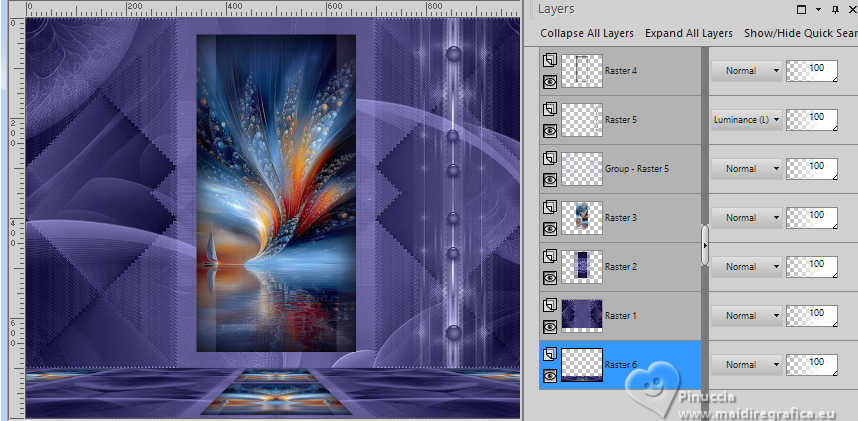Click the layer type icon of Group - Raster 5
This screenshot has height=421, width=858.
[550, 158]
